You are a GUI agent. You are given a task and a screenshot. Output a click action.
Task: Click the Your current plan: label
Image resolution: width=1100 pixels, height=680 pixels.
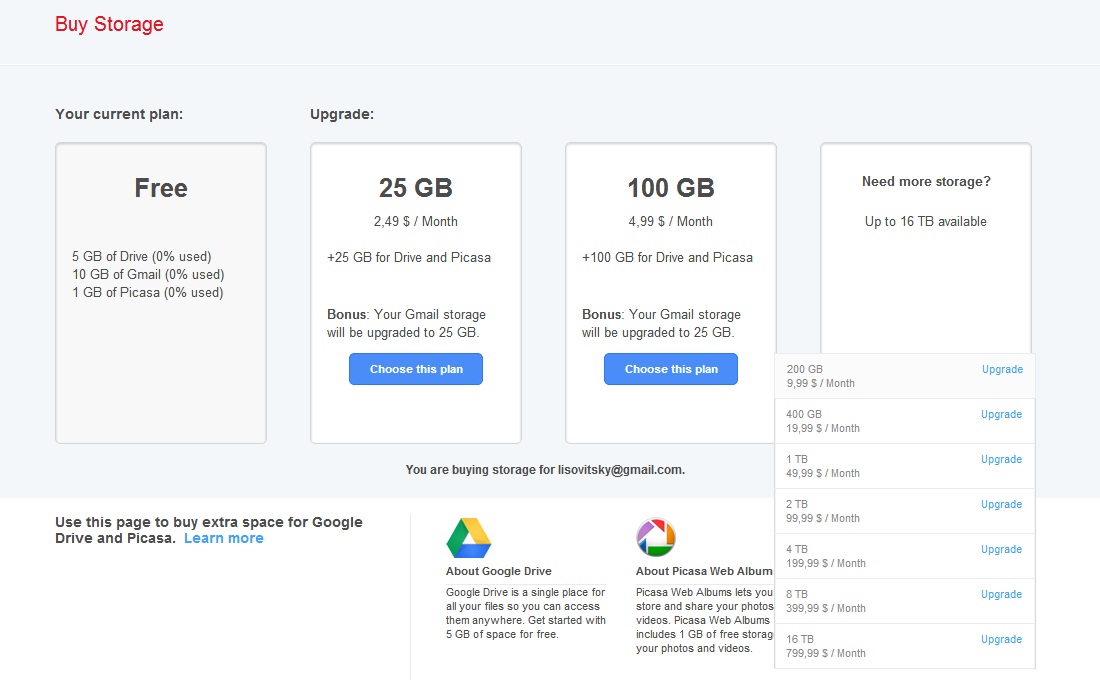[x=119, y=114]
